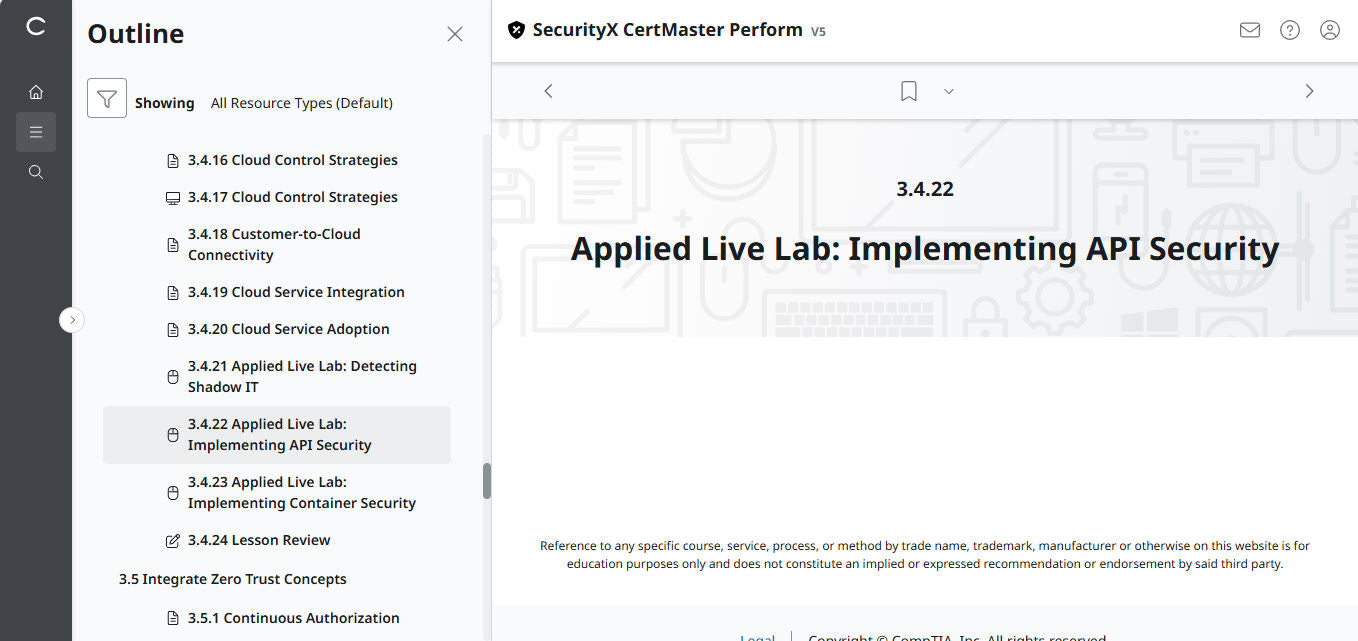This screenshot has height=641, width=1358.
Task: Close the Outline panel
Action: [x=455, y=34]
